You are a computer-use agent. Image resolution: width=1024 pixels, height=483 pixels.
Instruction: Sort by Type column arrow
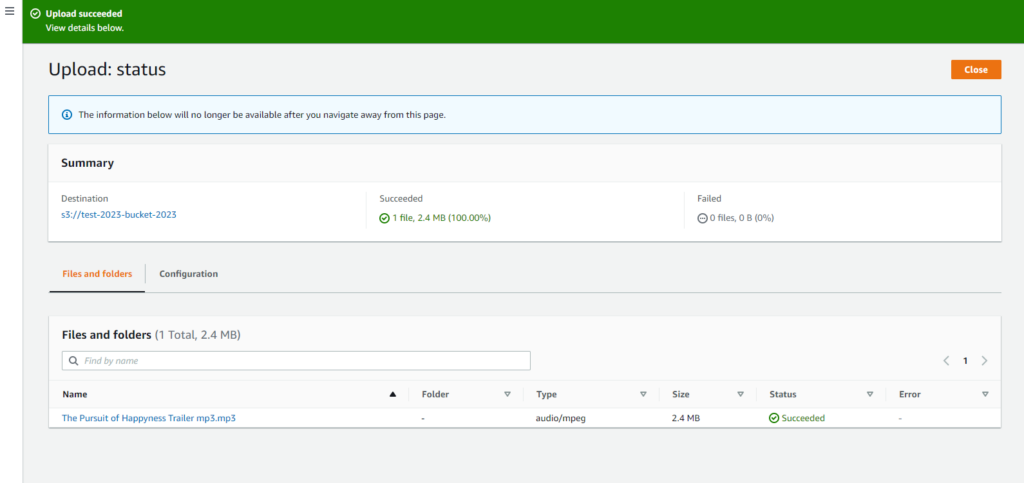pyautogui.click(x=643, y=394)
